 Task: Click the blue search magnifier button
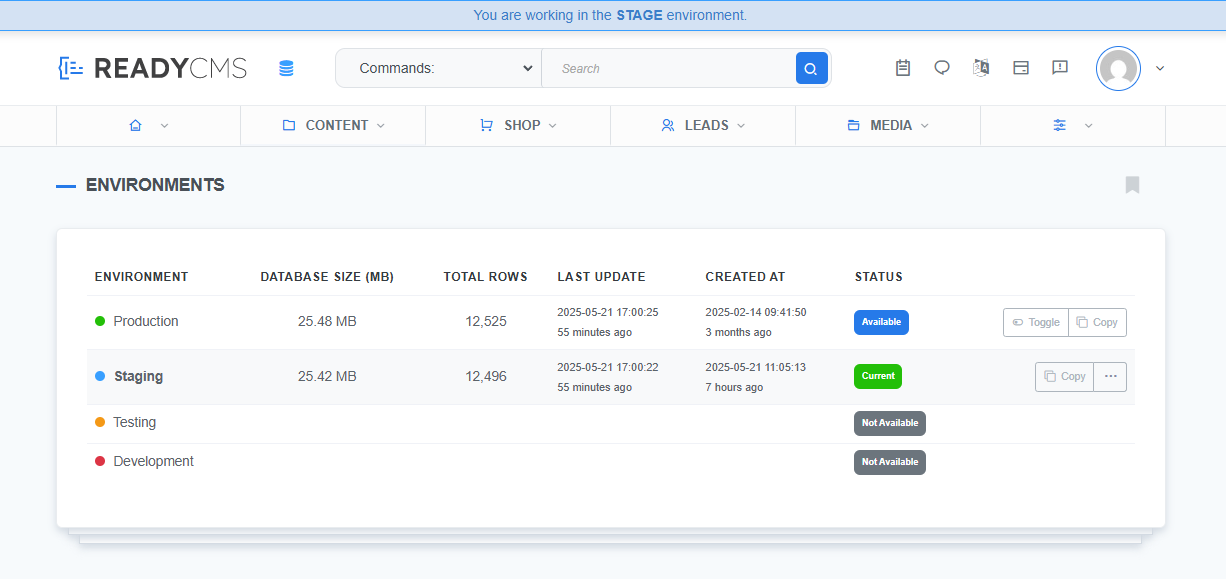coord(811,68)
